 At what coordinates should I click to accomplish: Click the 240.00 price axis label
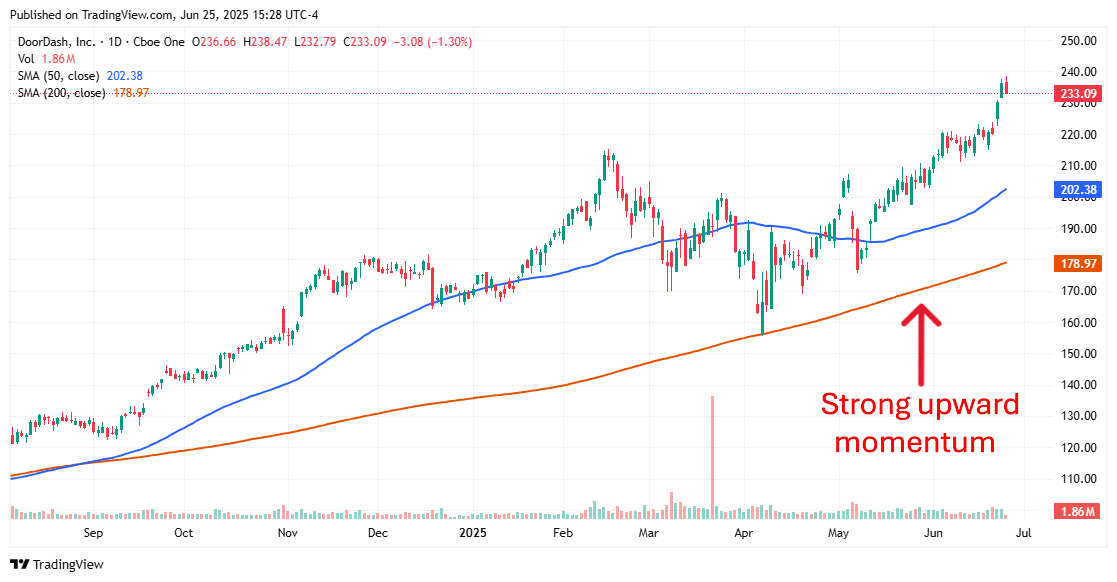tap(1079, 72)
